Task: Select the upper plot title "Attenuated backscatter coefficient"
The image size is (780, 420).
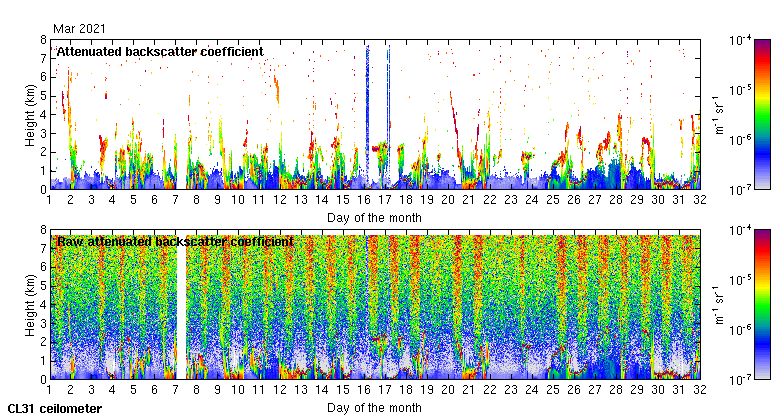Action: point(160,51)
